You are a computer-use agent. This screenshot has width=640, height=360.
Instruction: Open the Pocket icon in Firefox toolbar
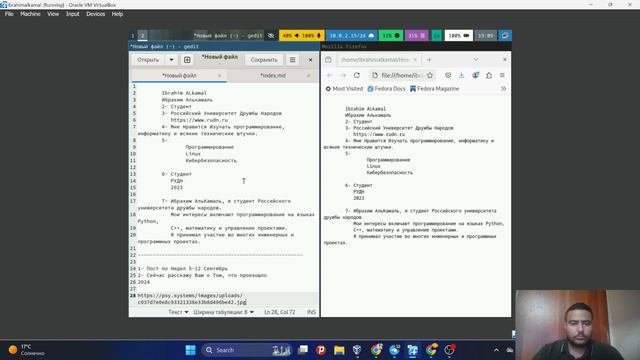[448, 76]
